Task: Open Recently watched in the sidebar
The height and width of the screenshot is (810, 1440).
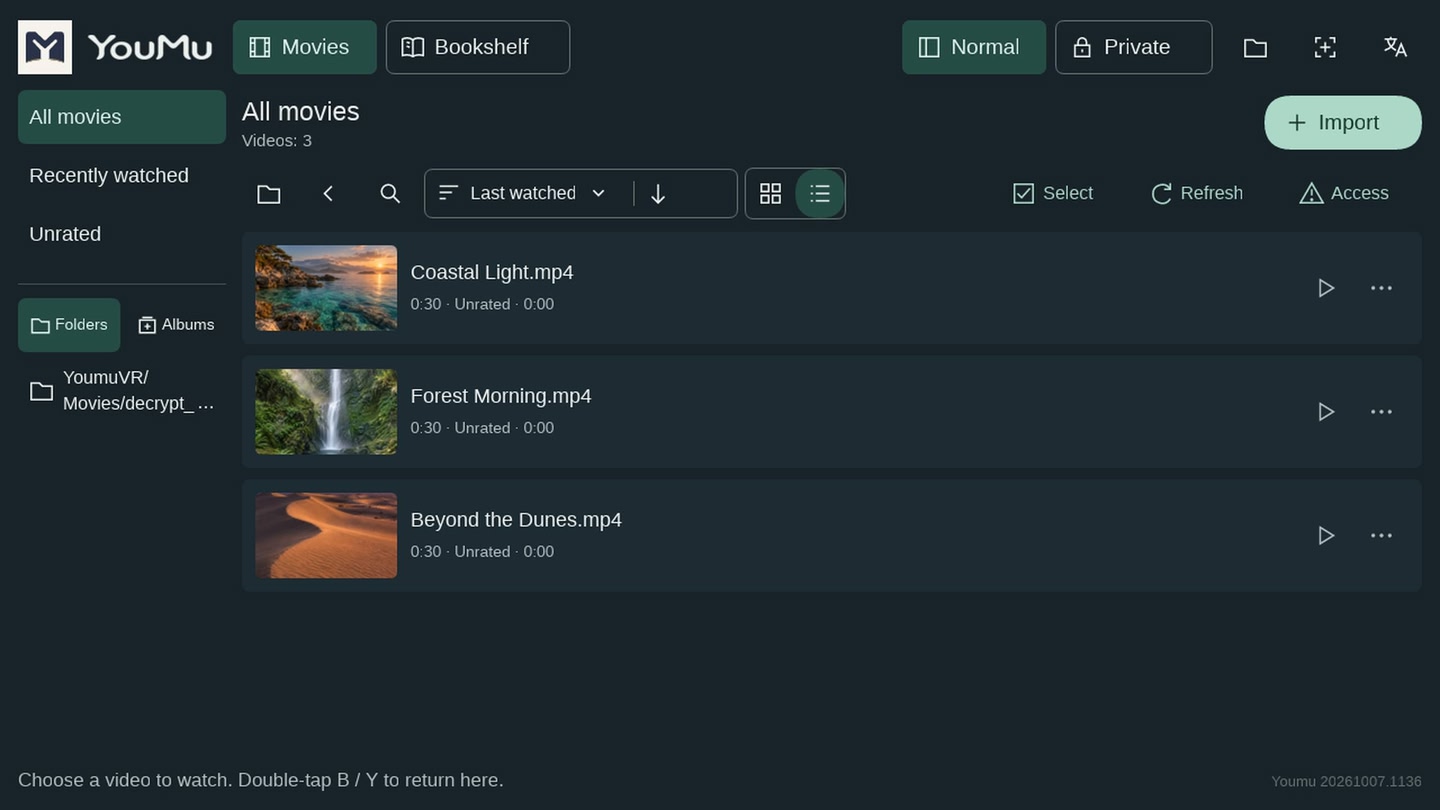Action: 122,176
